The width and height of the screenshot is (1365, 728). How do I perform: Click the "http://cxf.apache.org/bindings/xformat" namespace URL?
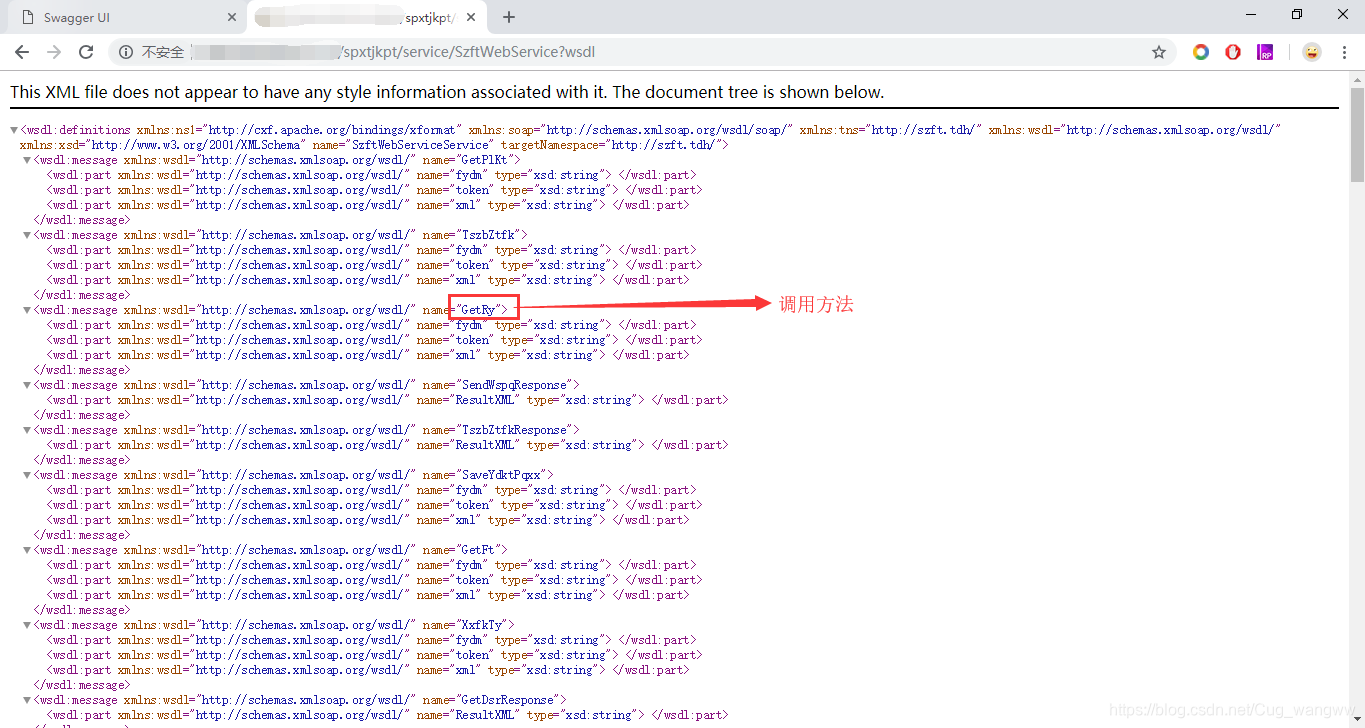pyautogui.click(x=333, y=130)
